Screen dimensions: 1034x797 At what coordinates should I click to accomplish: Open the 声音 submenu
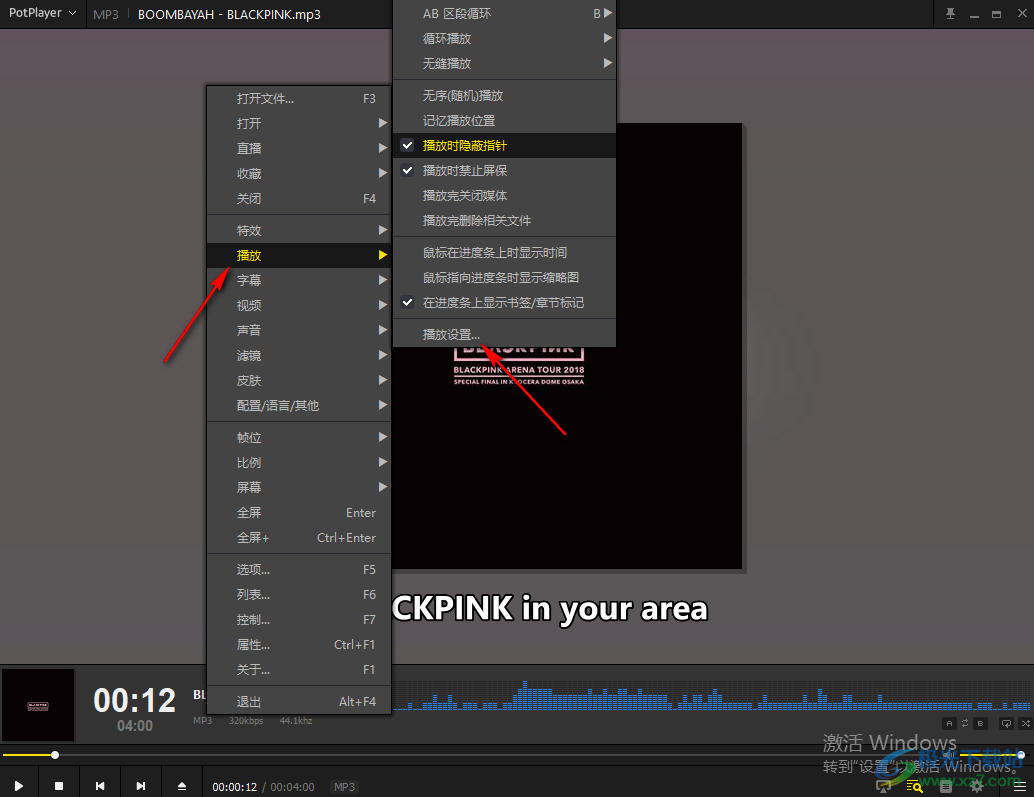point(299,330)
